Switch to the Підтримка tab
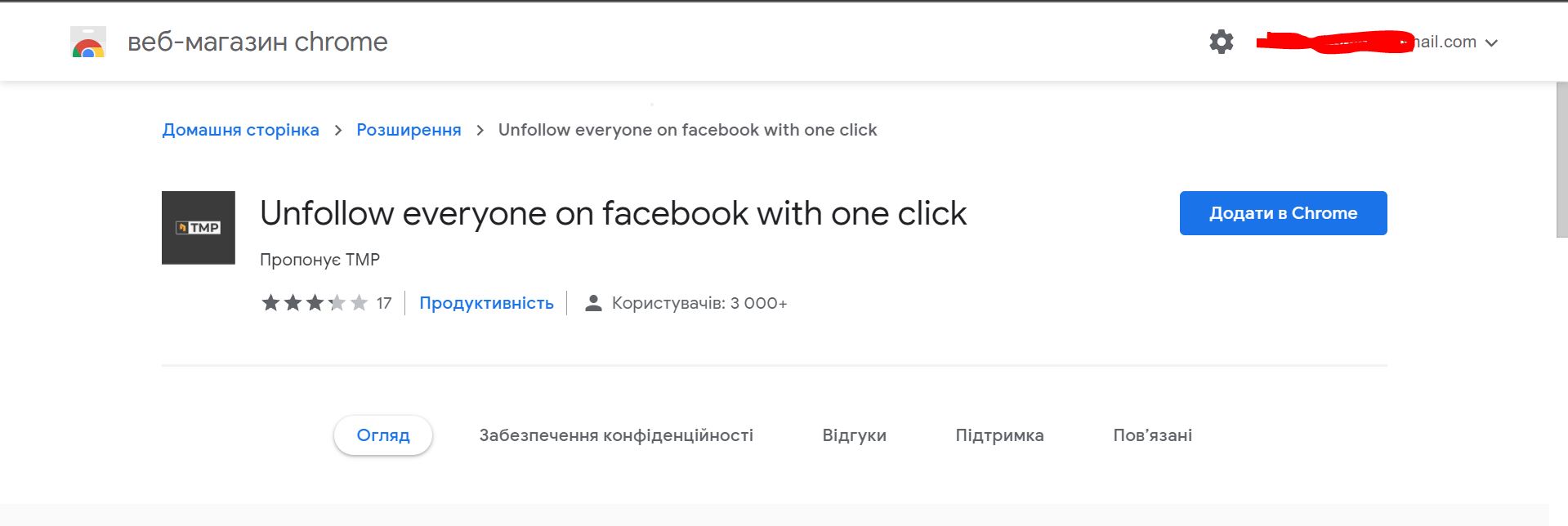The image size is (1568, 526). pyautogui.click(x=999, y=435)
